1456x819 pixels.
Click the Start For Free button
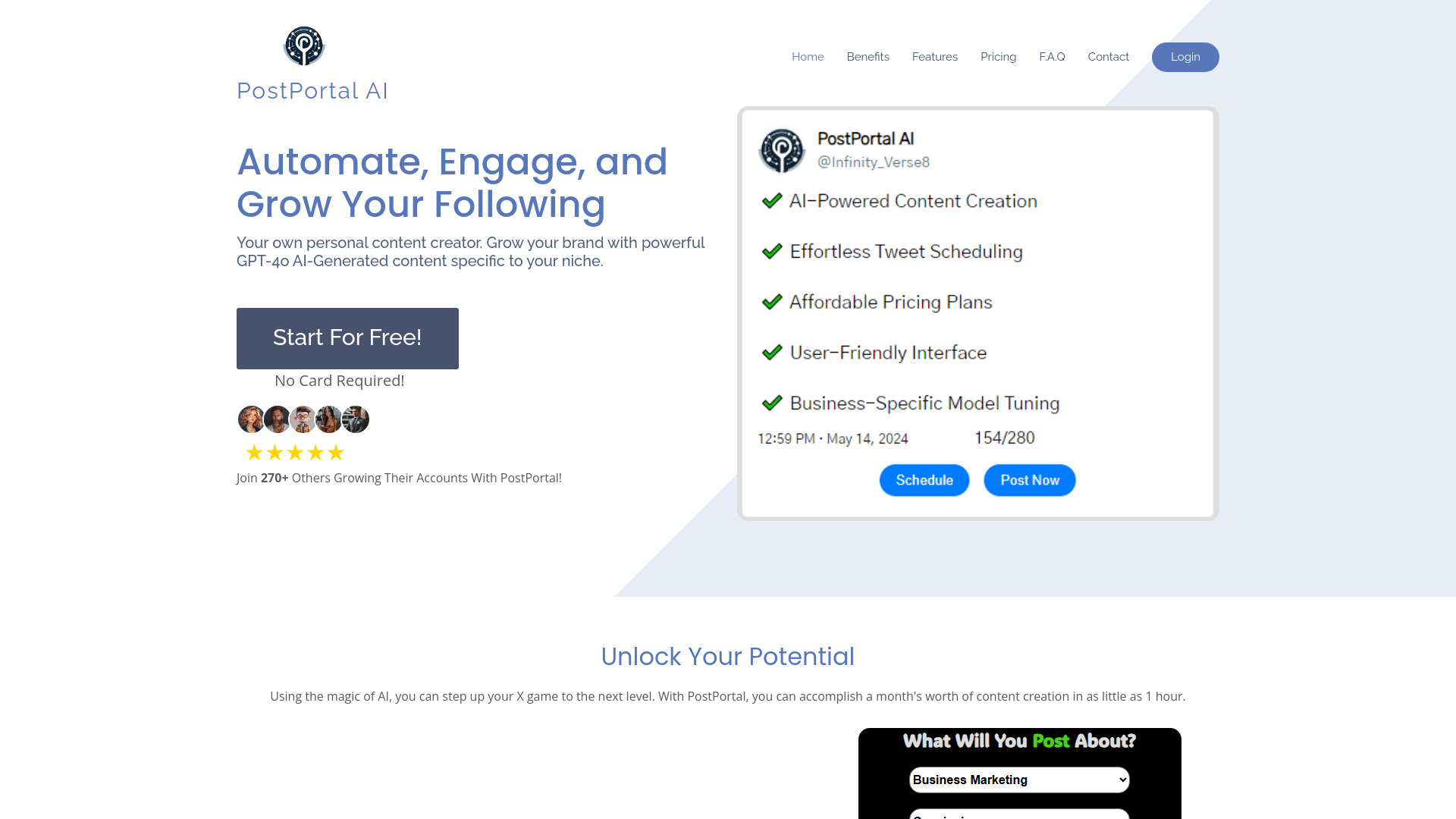click(x=347, y=338)
